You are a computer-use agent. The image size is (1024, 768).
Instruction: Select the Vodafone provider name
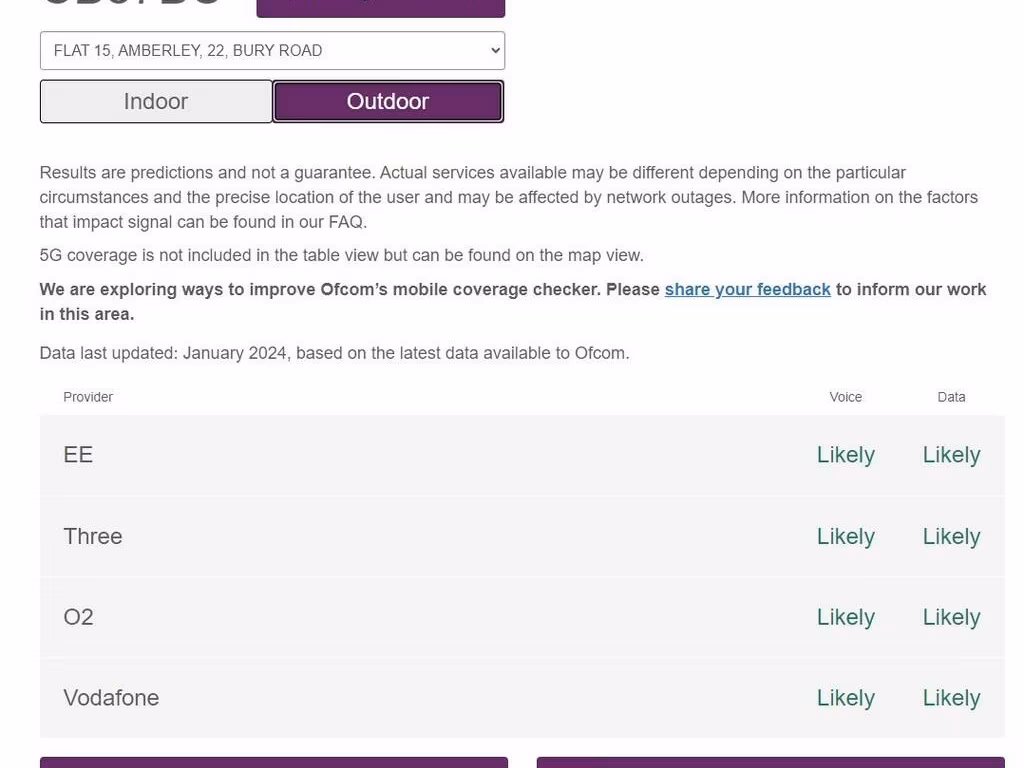coord(111,698)
